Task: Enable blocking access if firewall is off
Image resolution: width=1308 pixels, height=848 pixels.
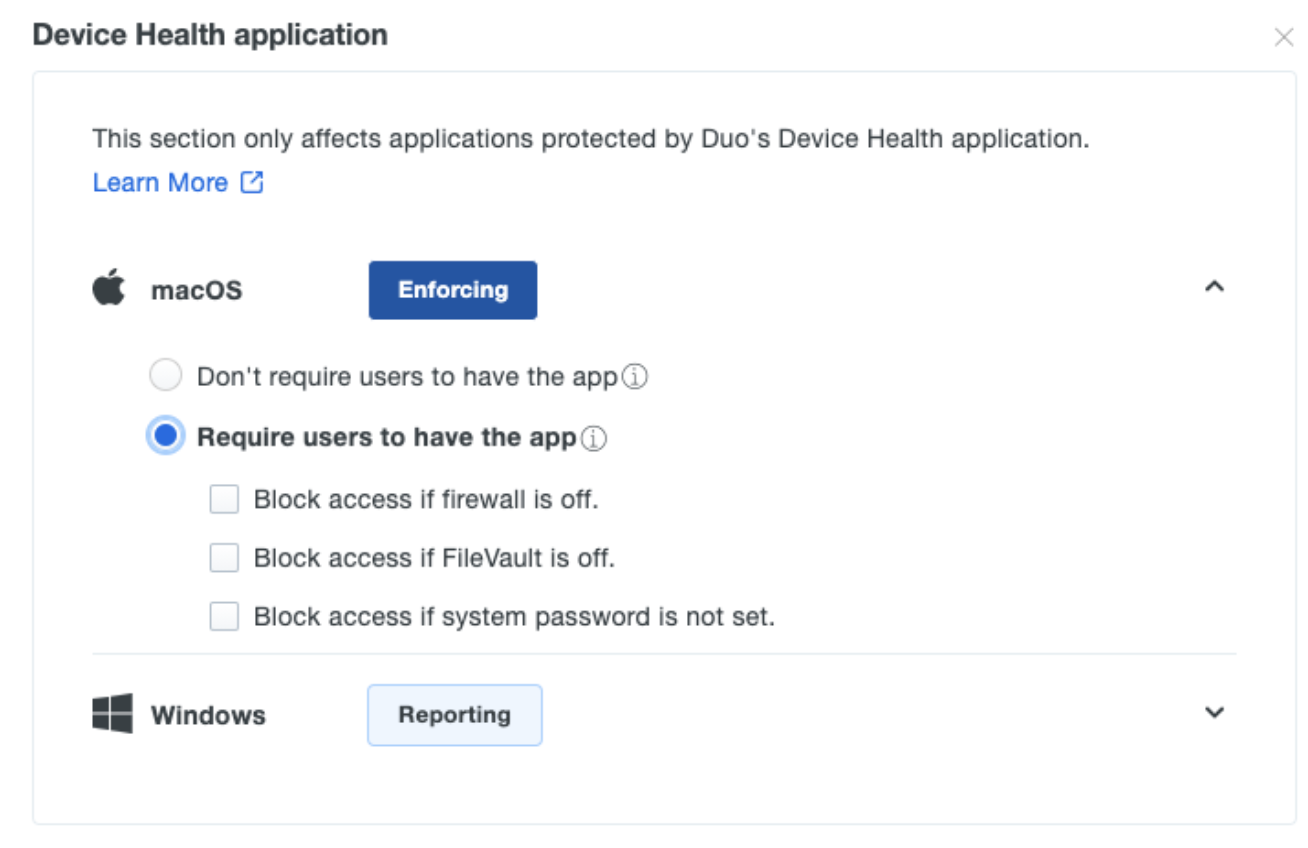Action: point(224,499)
